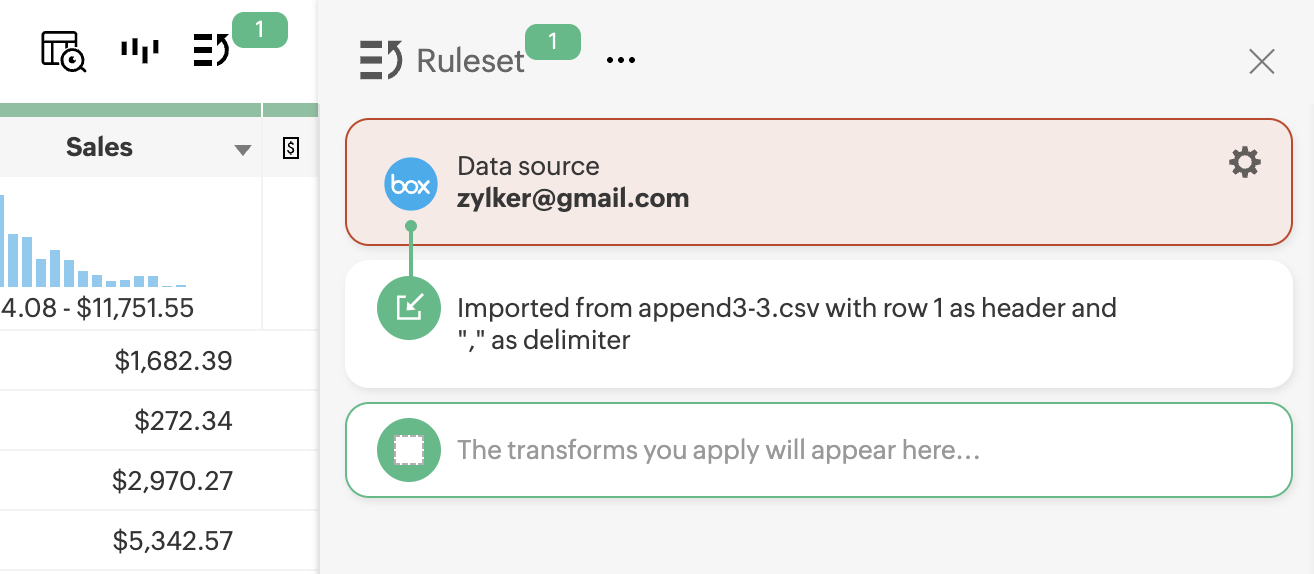This screenshot has height=574, width=1314.
Task: Click the dashed-square transforms placeholder icon
Action: 410,450
